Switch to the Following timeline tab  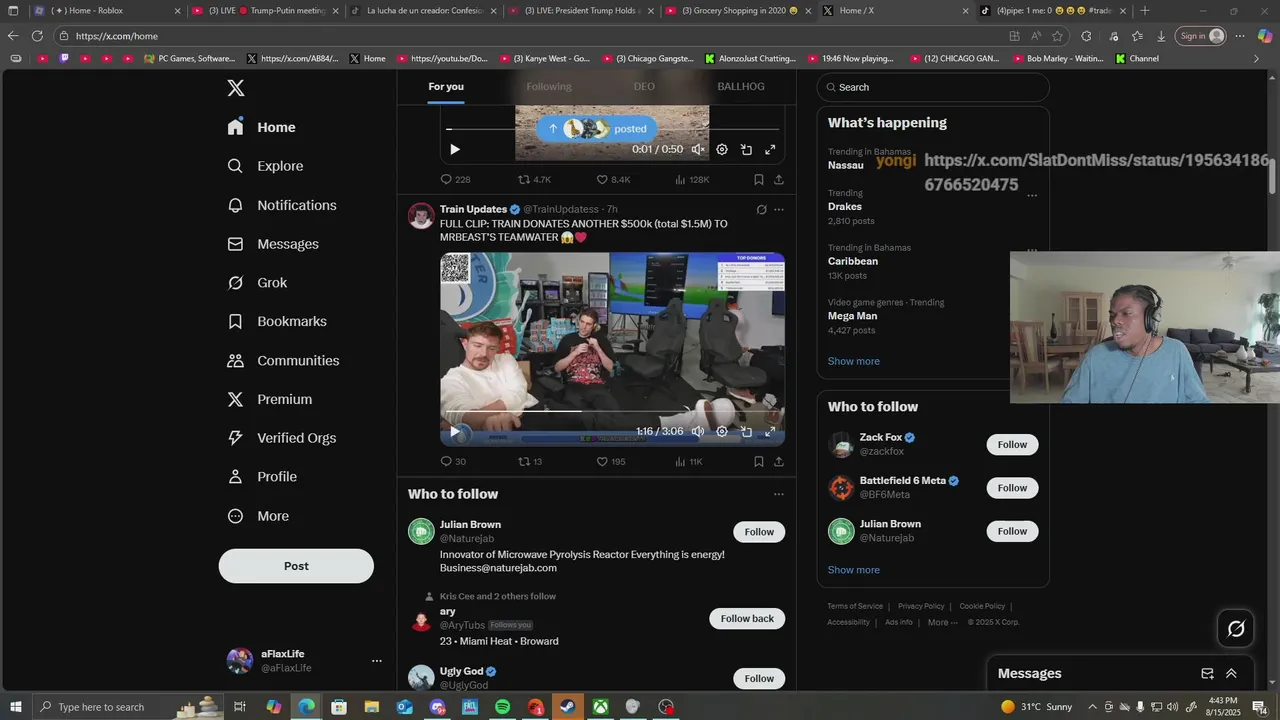pyautogui.click(x=549, y=87)
